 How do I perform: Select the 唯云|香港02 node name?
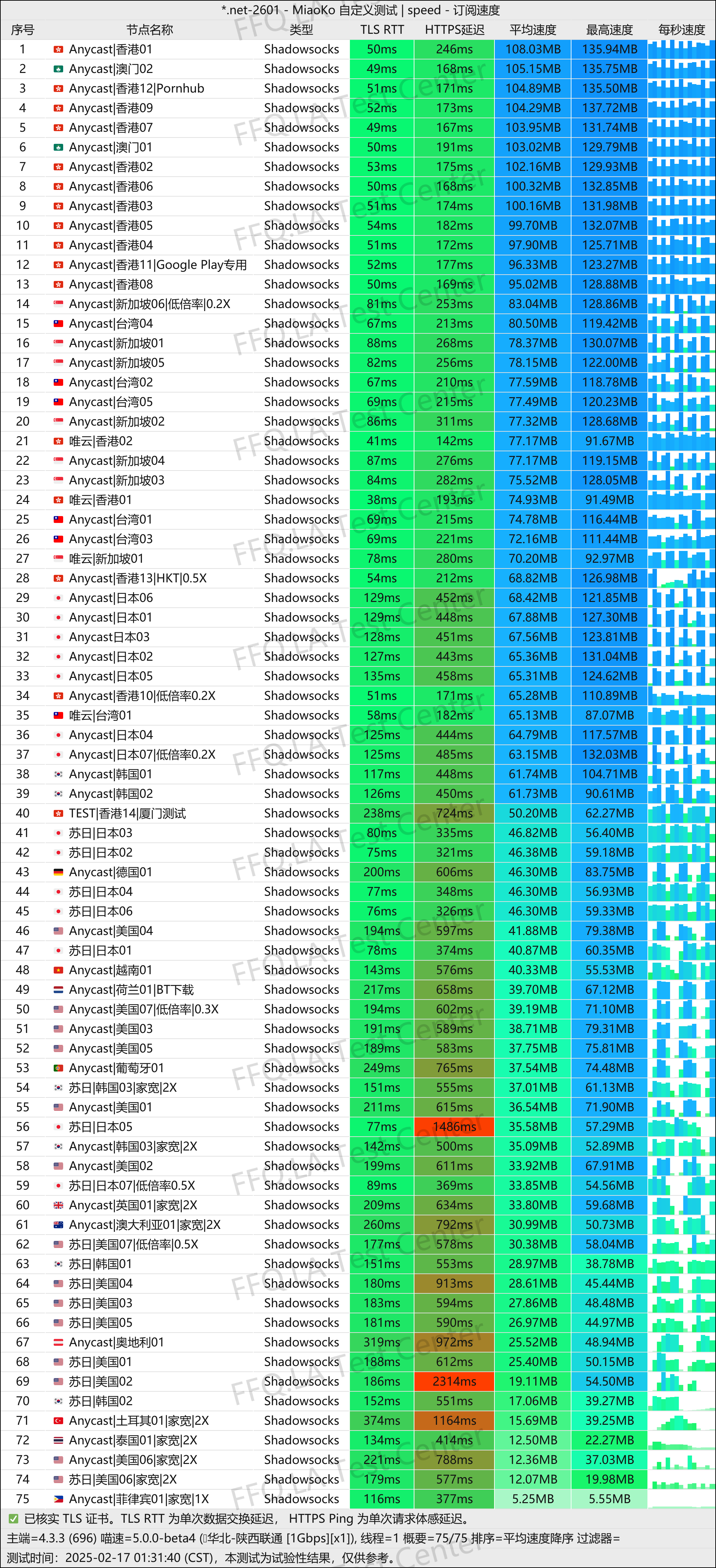click(x=100, y=441)
